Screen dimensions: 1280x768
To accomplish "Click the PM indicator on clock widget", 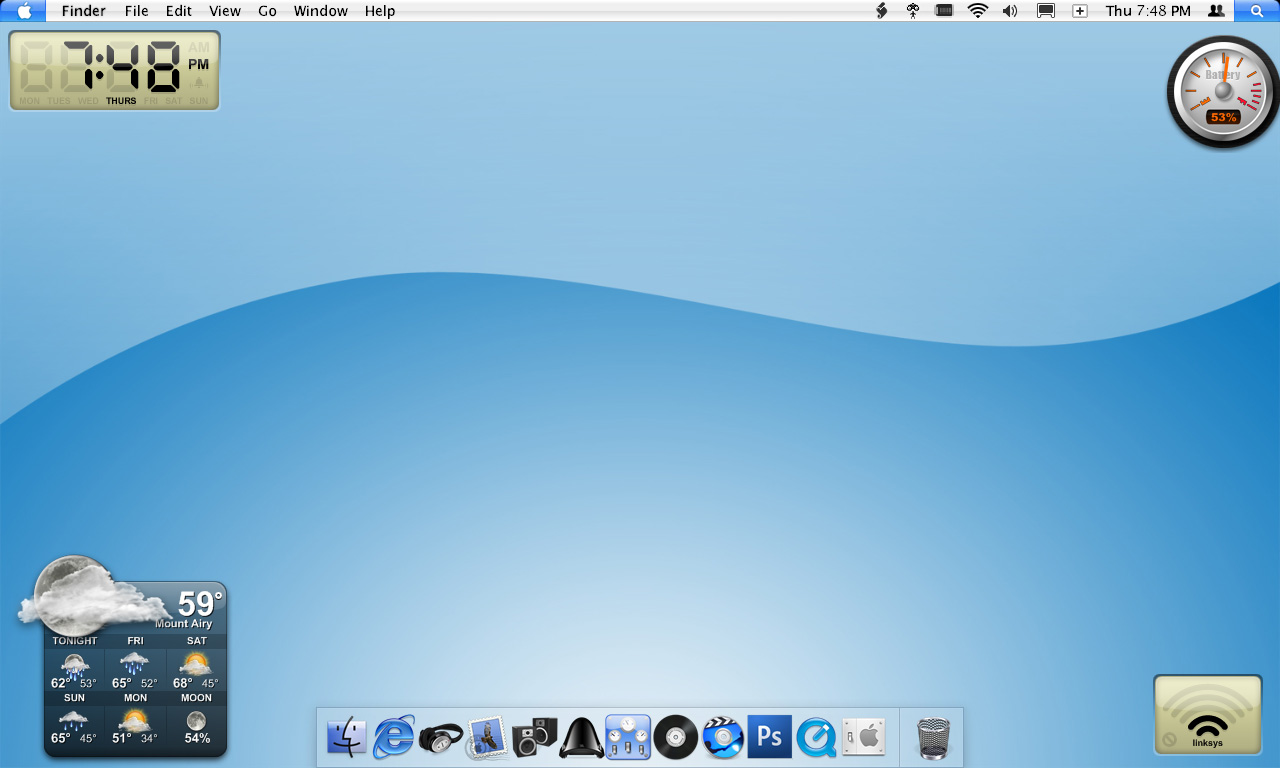I will [x=199, y=64].
